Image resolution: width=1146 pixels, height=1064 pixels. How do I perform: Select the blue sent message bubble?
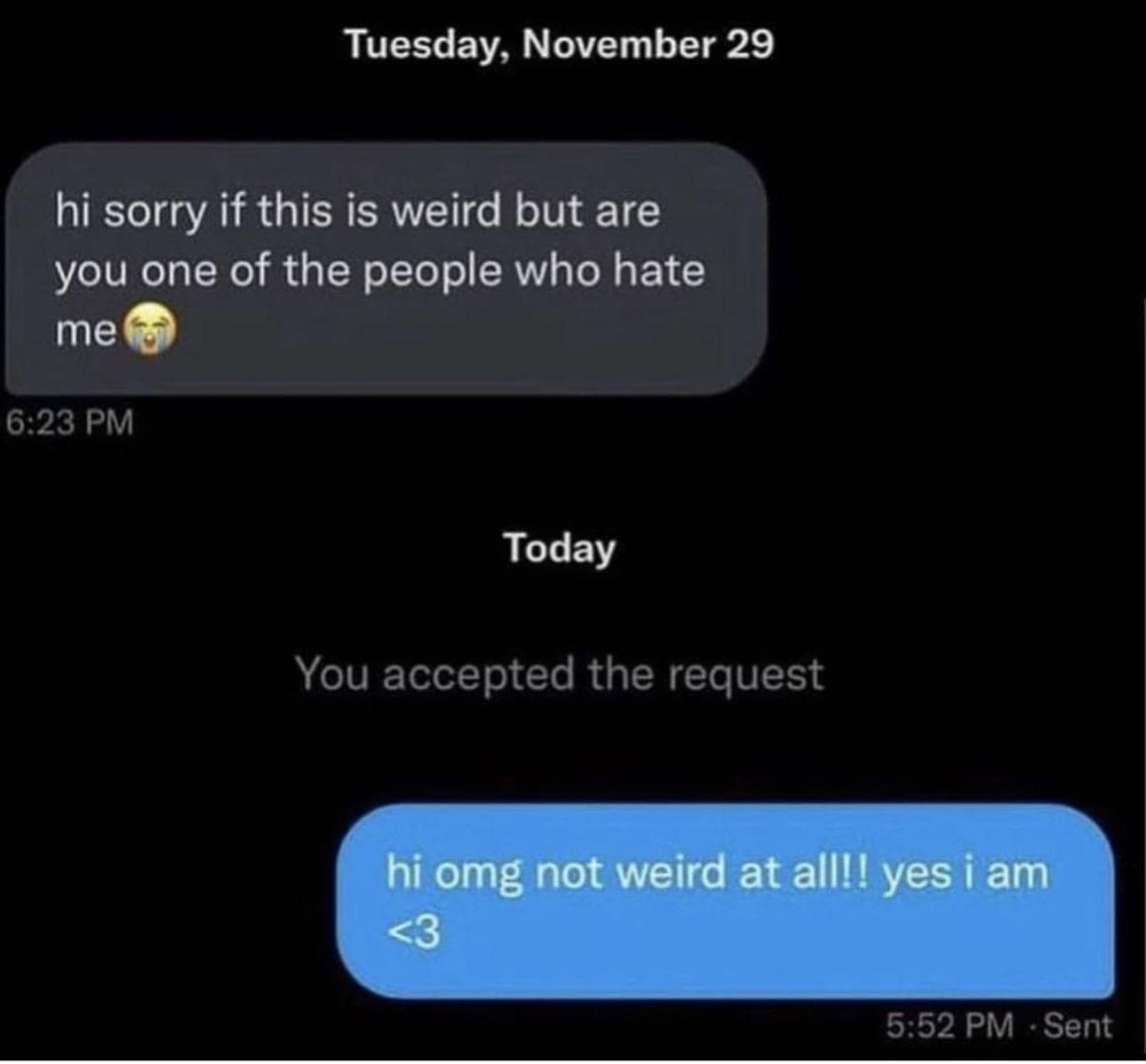[x=725, y=901]
